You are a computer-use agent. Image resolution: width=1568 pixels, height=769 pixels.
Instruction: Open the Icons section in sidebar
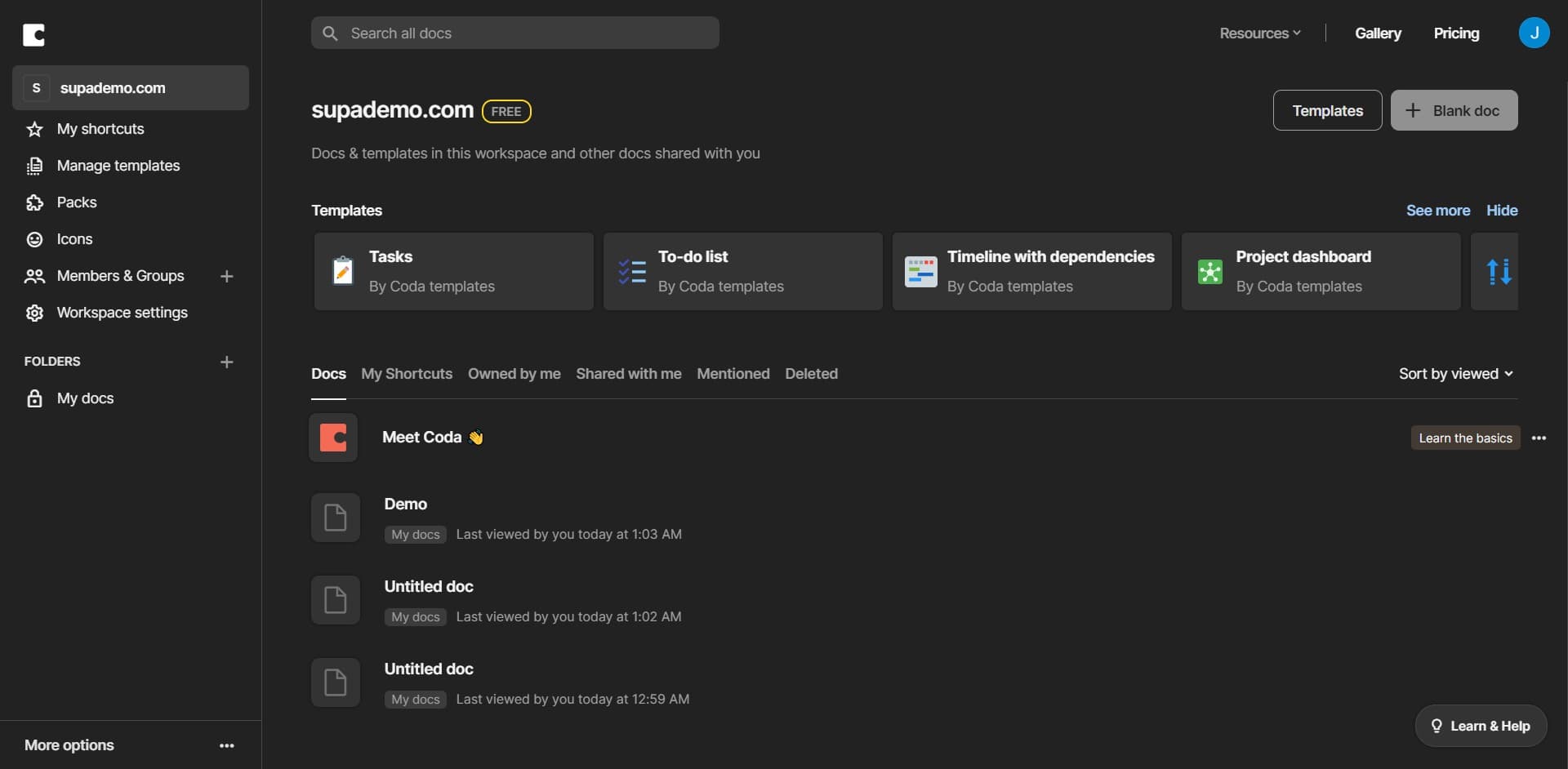coord(73,238)
